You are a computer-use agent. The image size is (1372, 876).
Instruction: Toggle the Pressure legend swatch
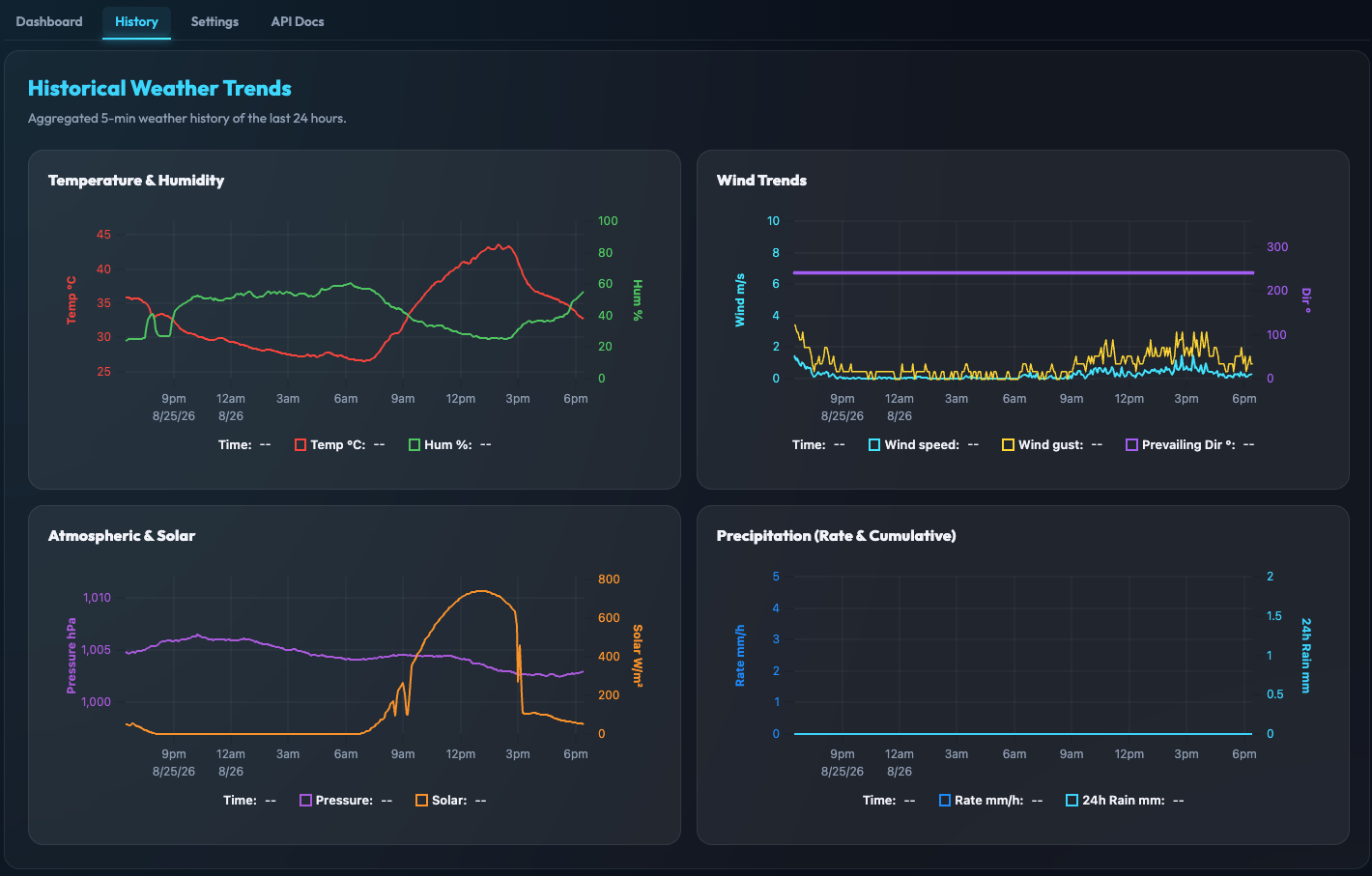[305, 801]
